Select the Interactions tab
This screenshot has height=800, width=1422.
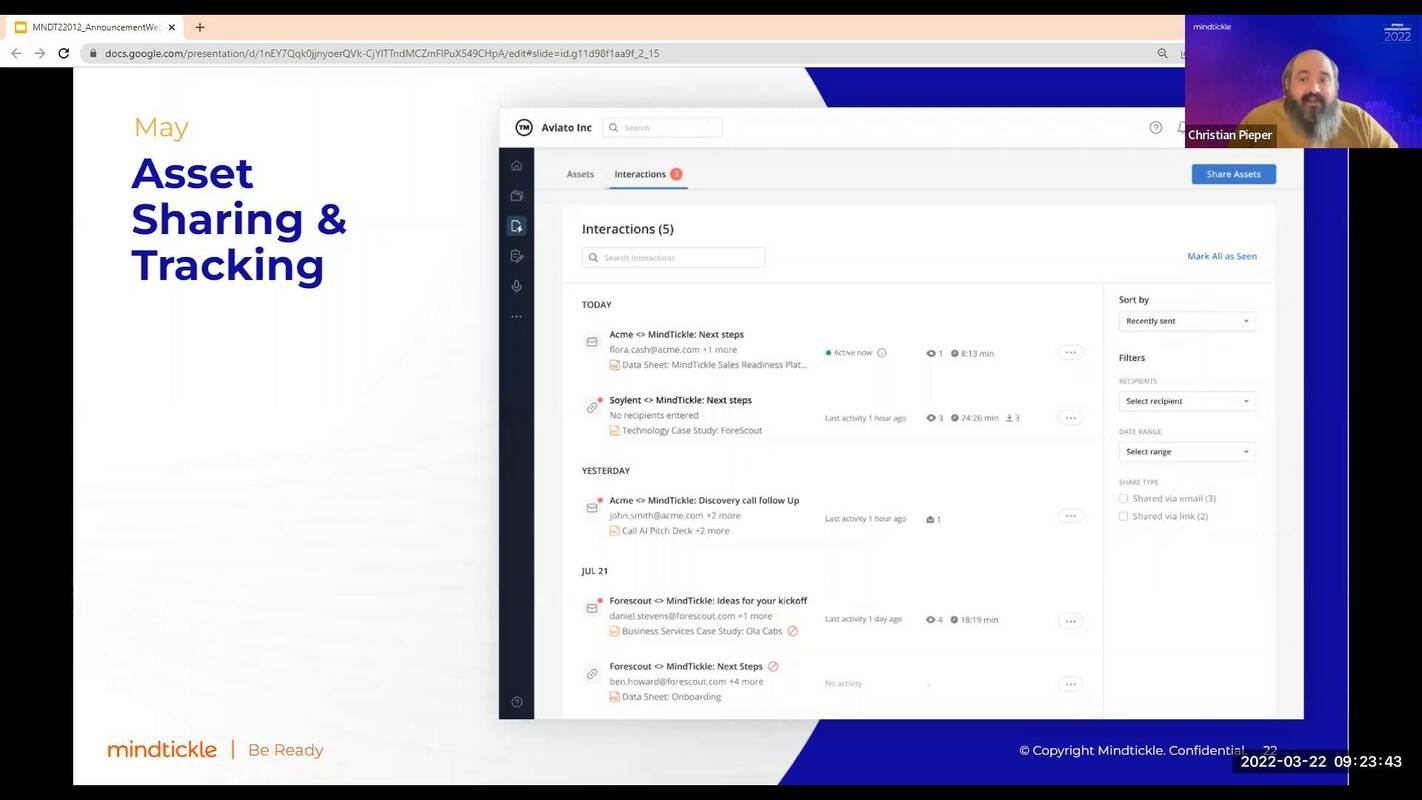pos(640,174)
